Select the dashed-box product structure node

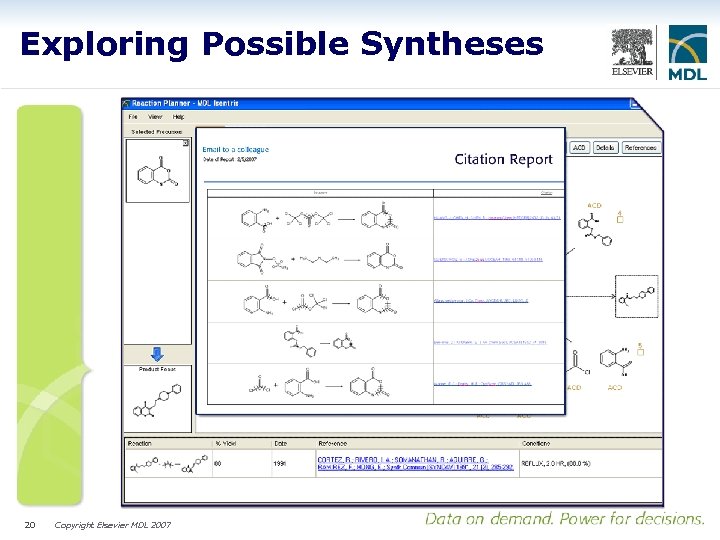(x=636, y=296)
